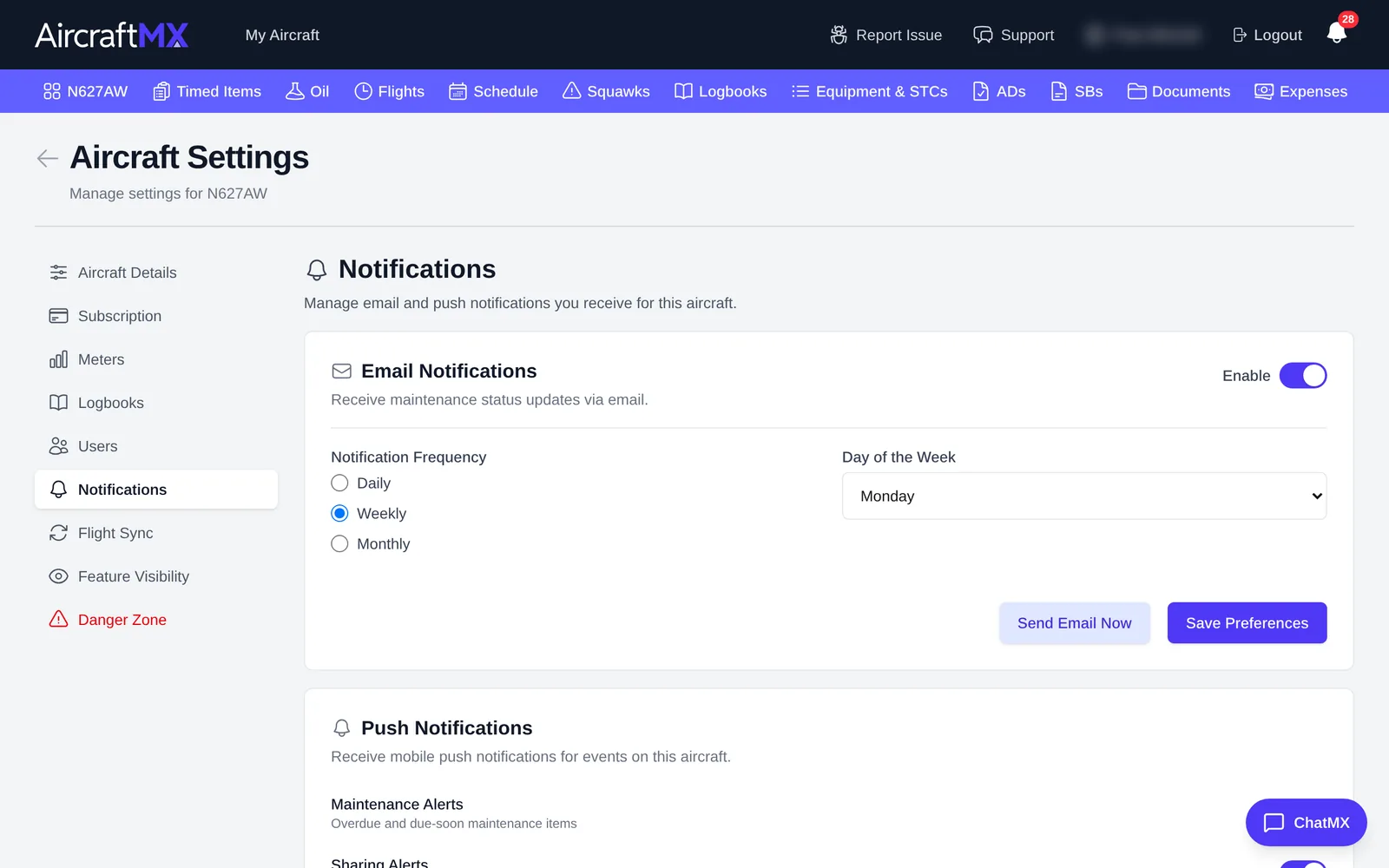
Task: Go back using the arrow beside Aircraft Settings
Action: (48, 158)
